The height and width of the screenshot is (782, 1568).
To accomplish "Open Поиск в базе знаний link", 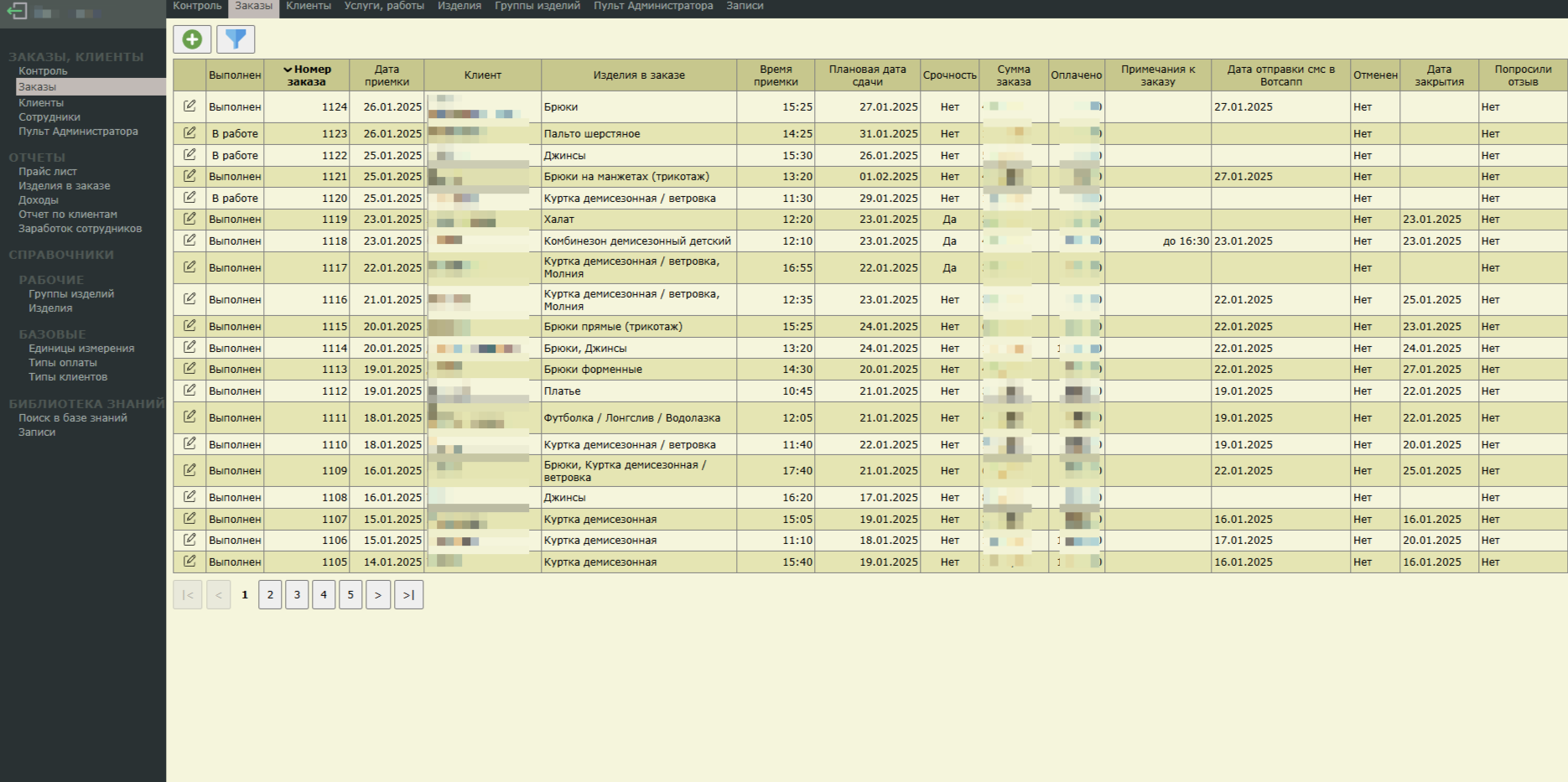I will tap(73, 418).
